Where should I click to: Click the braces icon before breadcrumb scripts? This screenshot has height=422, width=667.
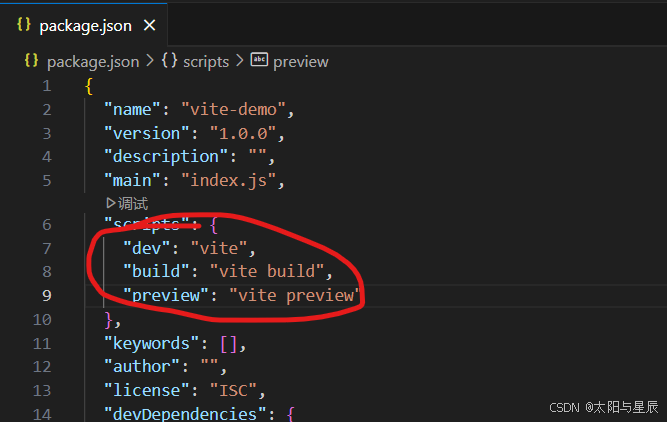pyautogui.click(x=169, y=61)
